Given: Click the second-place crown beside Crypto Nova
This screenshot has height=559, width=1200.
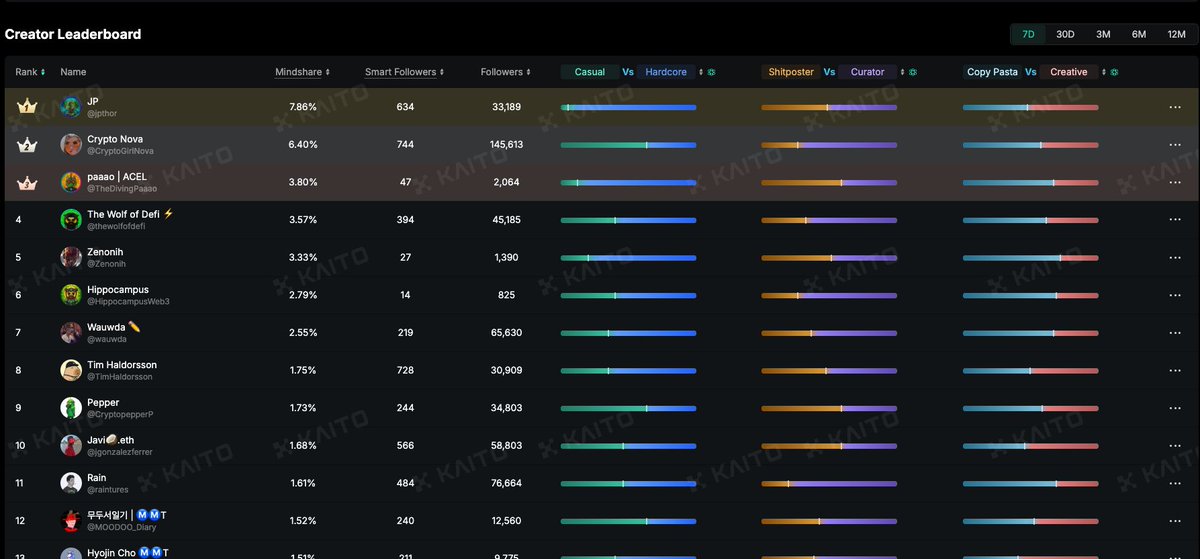Looking at the screenshot, I should pyautogui.click(x=27, y=144).
